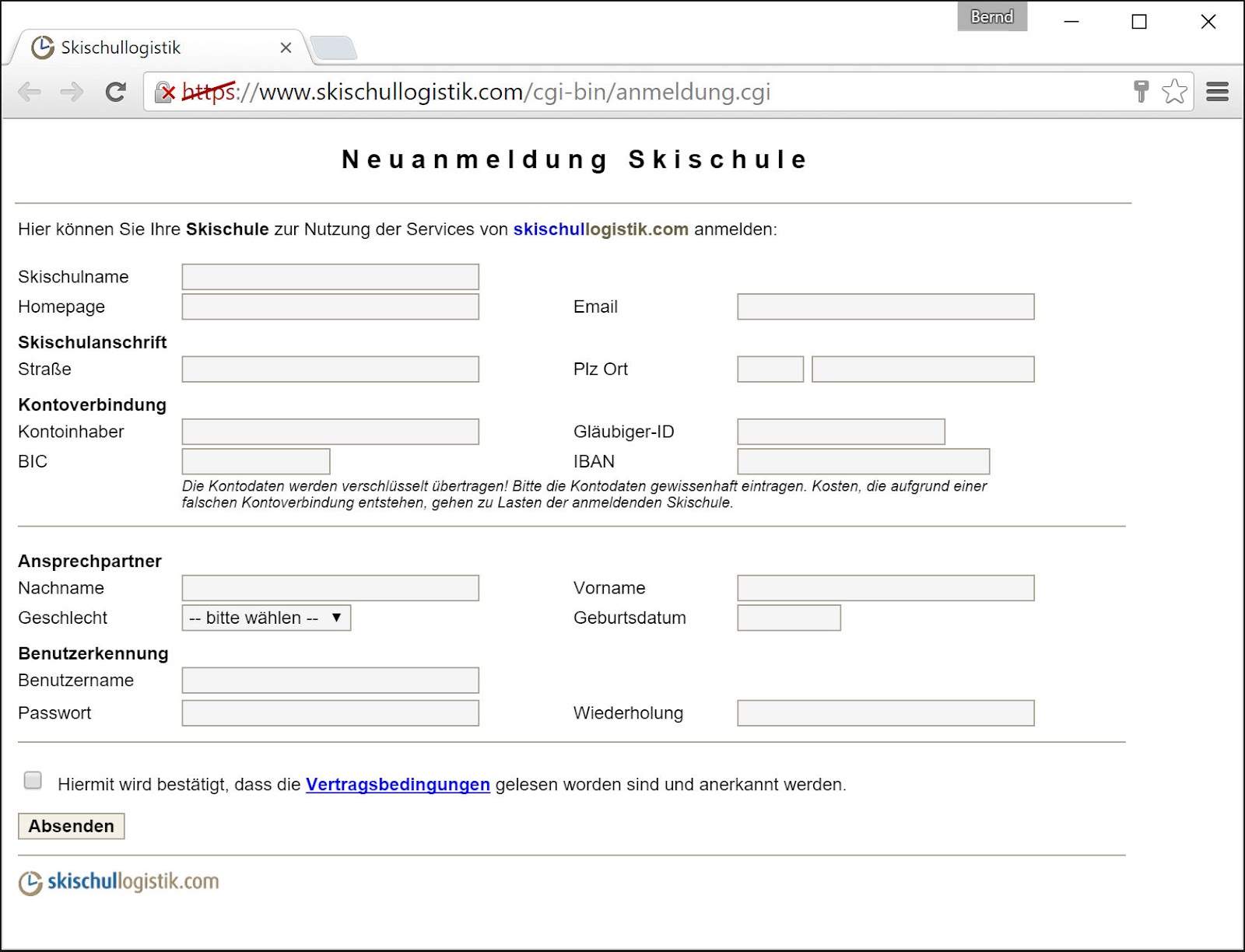The width and height of the screenshot is (1245, 952).
Task: Click the Plz postal code field
Action: point(770,369)
